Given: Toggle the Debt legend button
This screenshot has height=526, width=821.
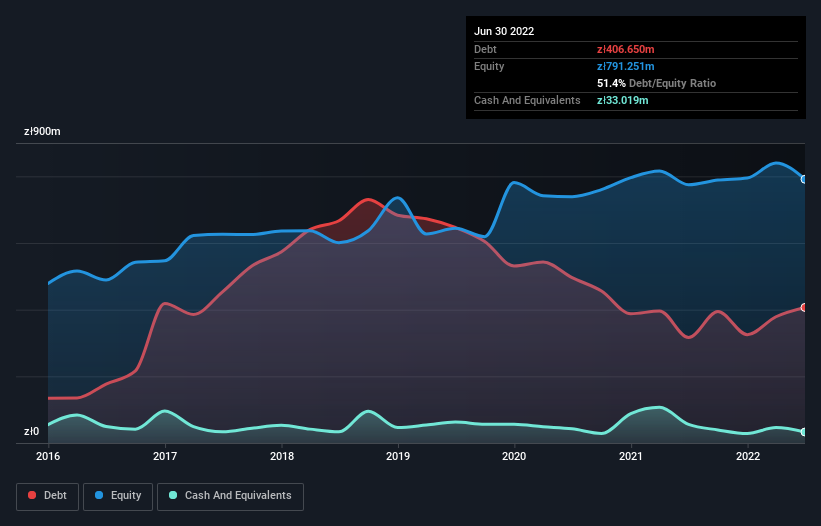Looking at the screenshot, I should pos(48,496).
